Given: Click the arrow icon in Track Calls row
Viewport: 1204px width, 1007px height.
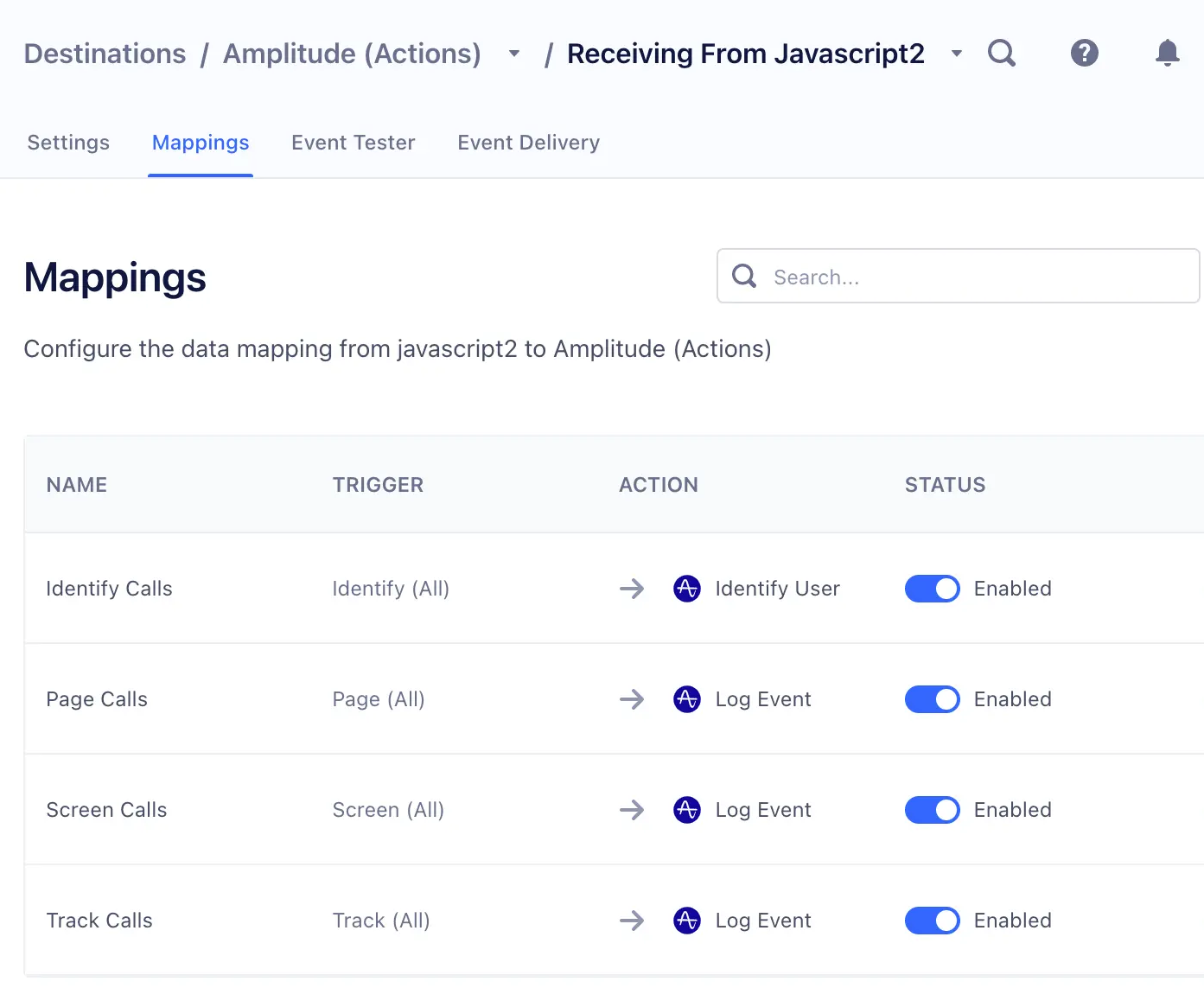Looking at the screenshot, I should [633, 921].
